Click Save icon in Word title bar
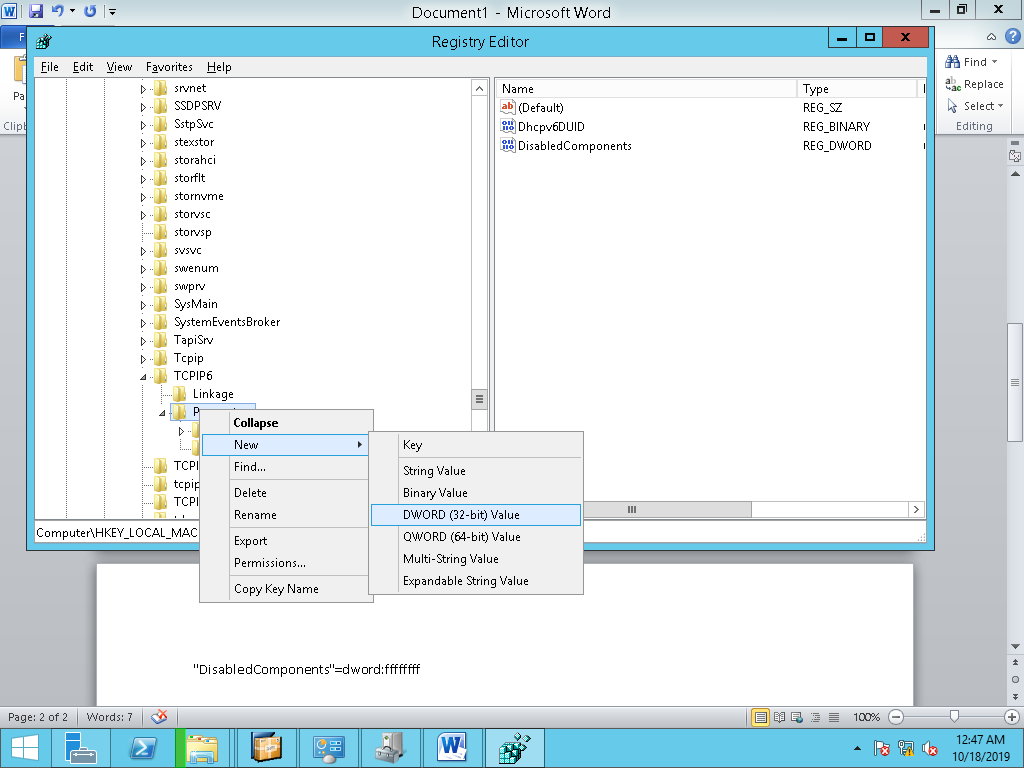Screen dimensions: 1024x768 click(x=35, y=11)
